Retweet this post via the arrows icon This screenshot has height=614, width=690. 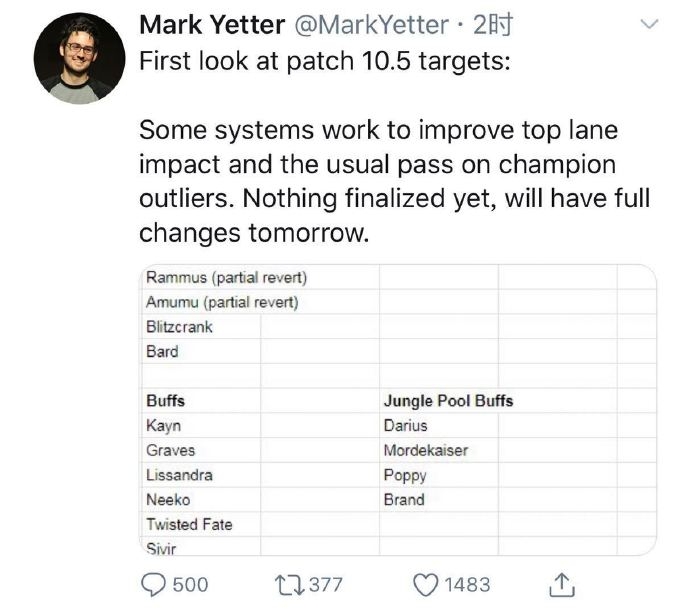click(x=288, y=584)
